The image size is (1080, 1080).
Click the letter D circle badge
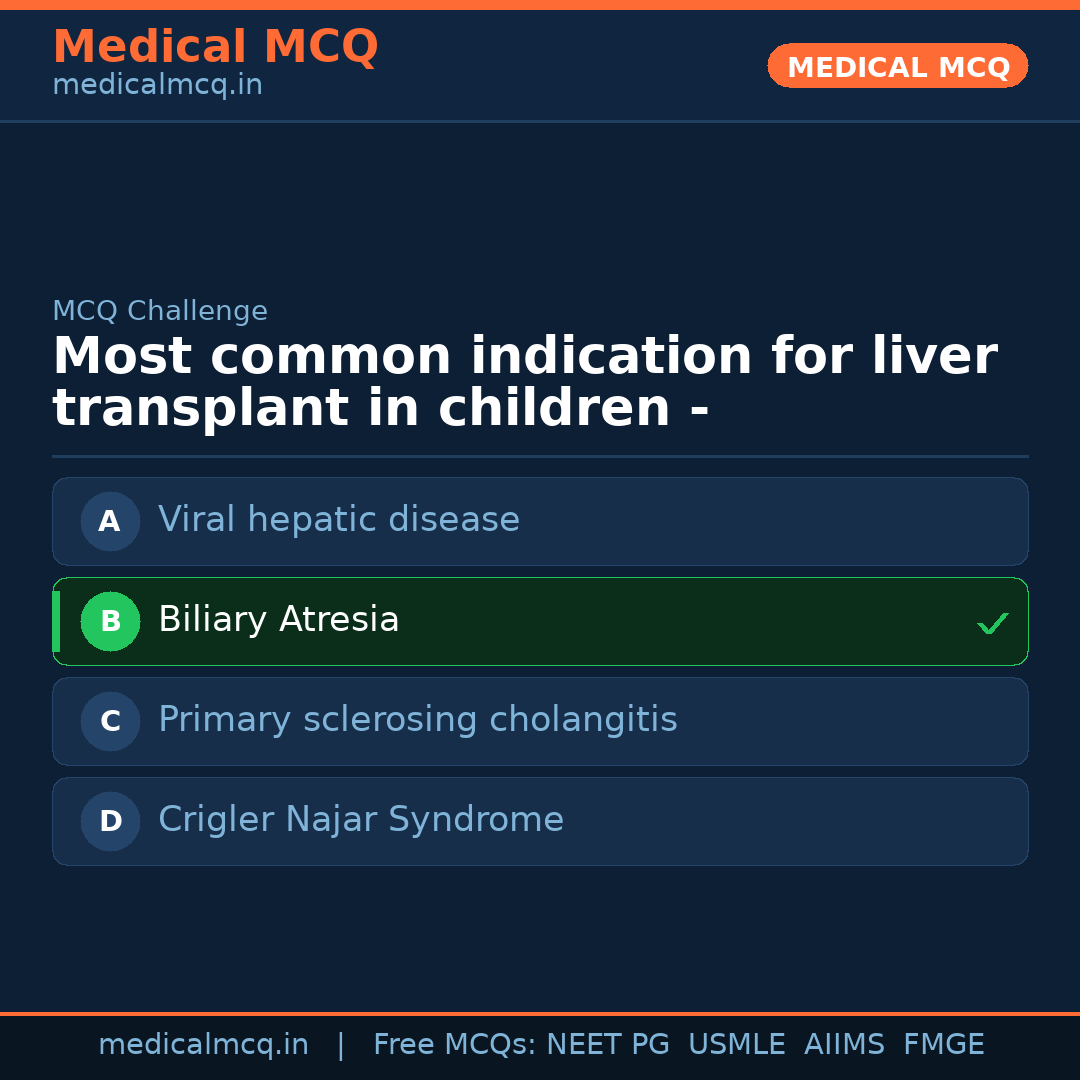click(x=110, y=821)
